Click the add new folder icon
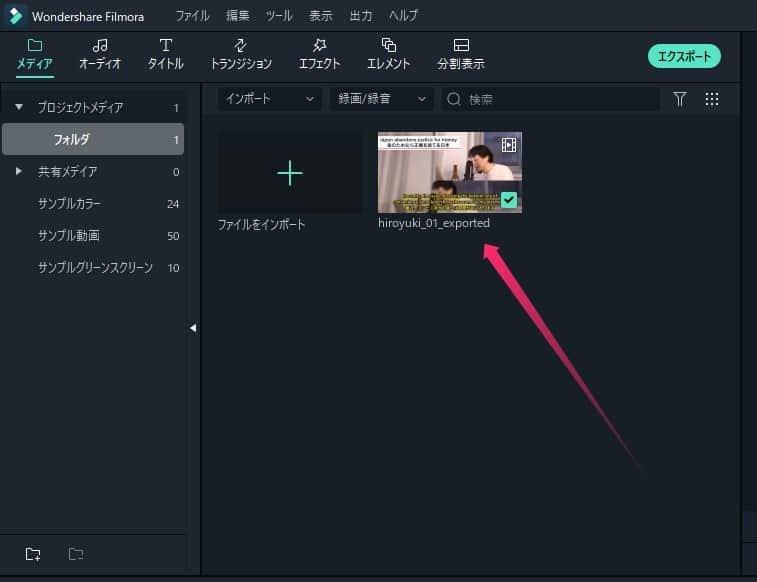757x582 pixels. [x=33, y=554]
